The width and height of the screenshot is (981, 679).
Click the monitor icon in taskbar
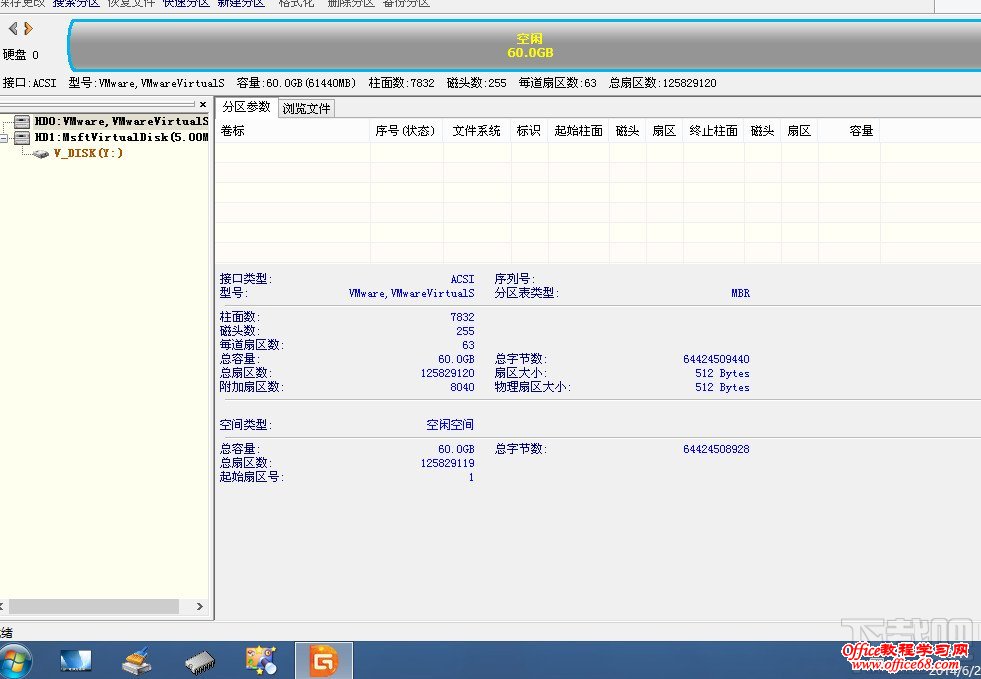(76, 661)
